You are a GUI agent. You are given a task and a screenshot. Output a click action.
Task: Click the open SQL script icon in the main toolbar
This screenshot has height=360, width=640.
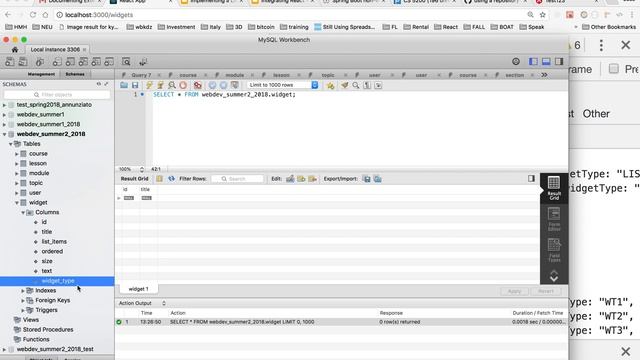point(23,62)
